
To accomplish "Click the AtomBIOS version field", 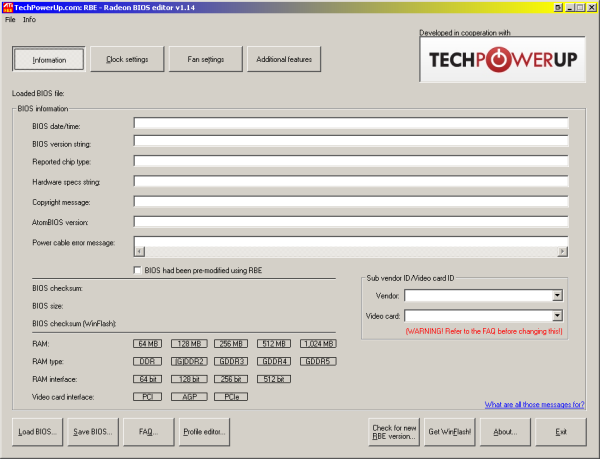I will (x=351, y=222).
